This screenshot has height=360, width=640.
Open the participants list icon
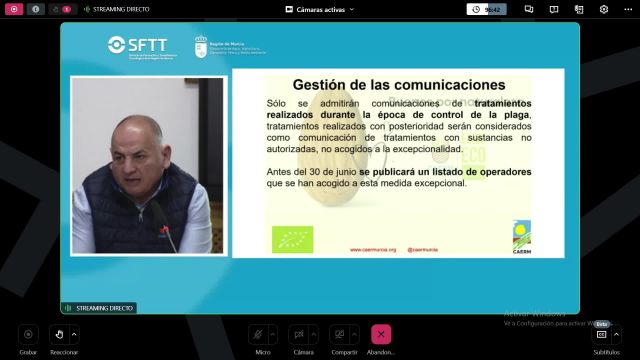click(579, 9)
